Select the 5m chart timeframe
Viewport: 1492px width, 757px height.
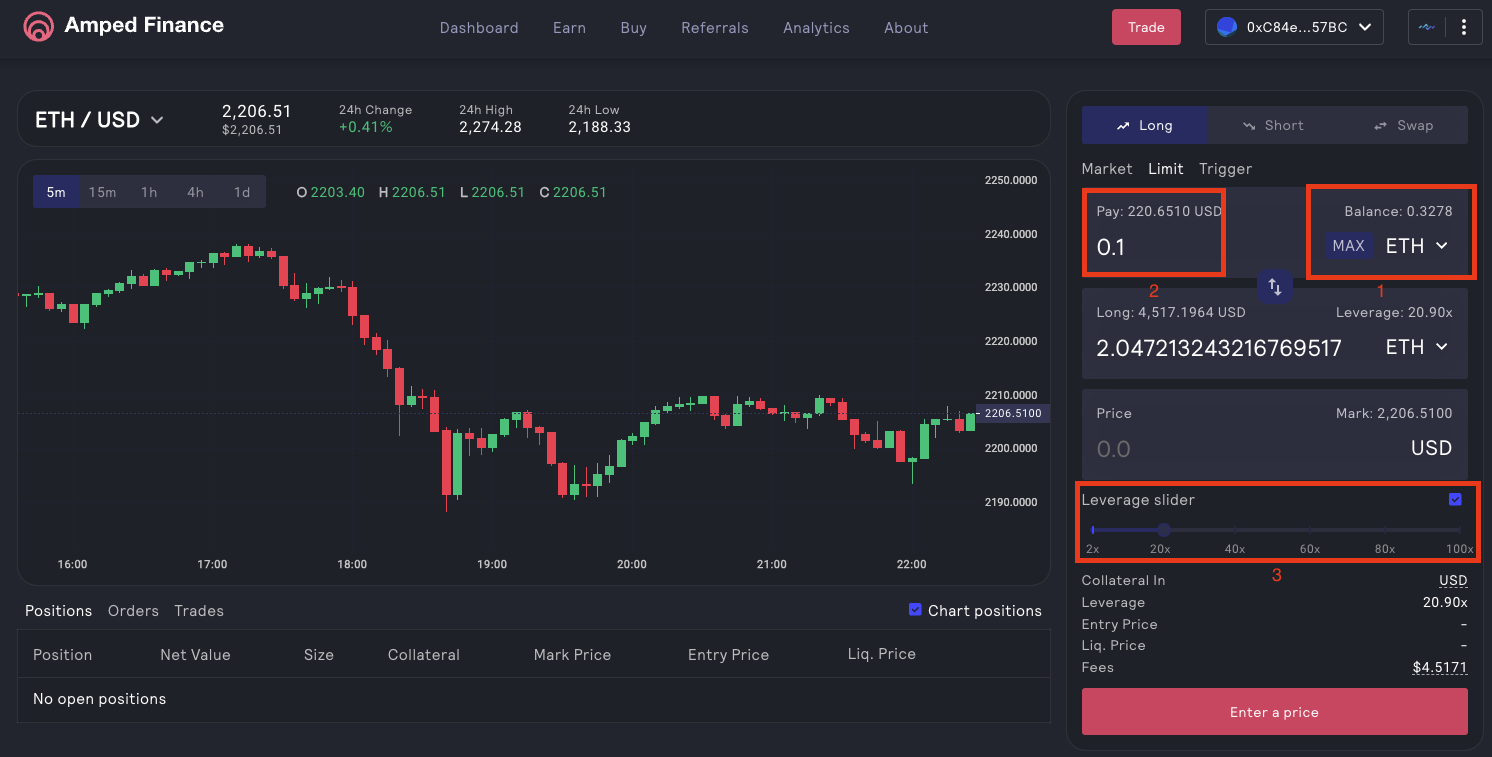(x=56, y=192)
